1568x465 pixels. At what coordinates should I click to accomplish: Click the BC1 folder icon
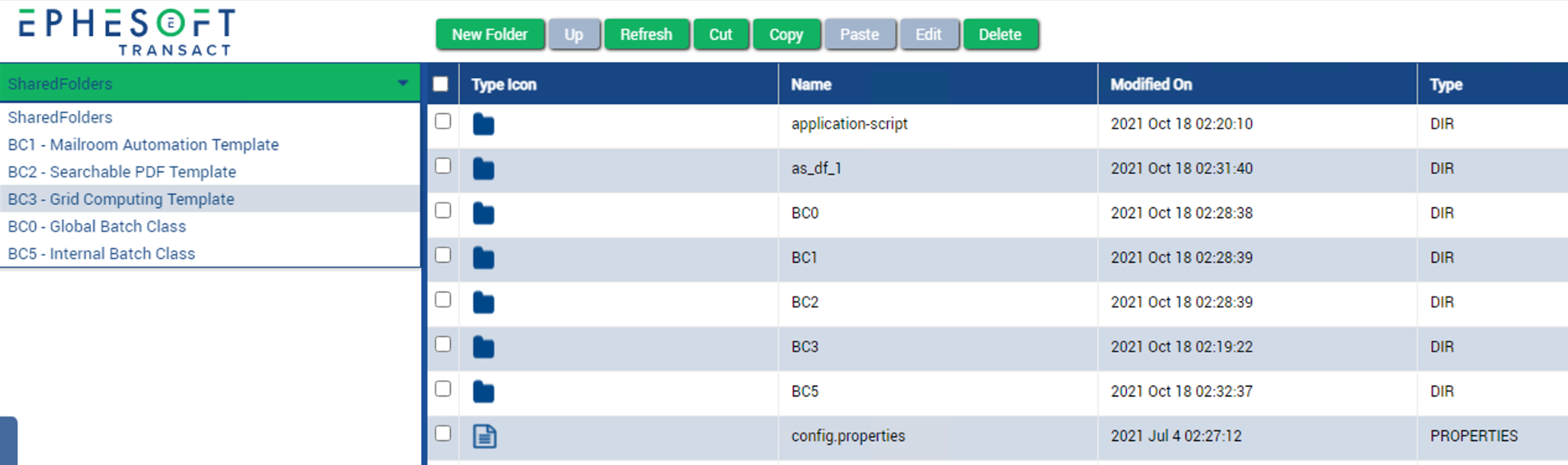click(483, 258)
